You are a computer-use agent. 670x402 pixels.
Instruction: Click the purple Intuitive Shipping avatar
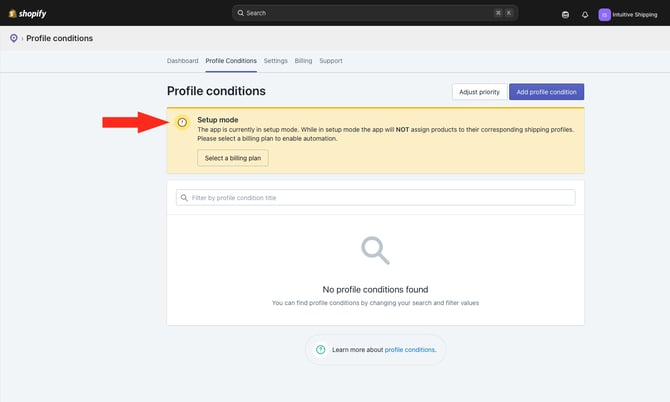click(x=604, y=15)
